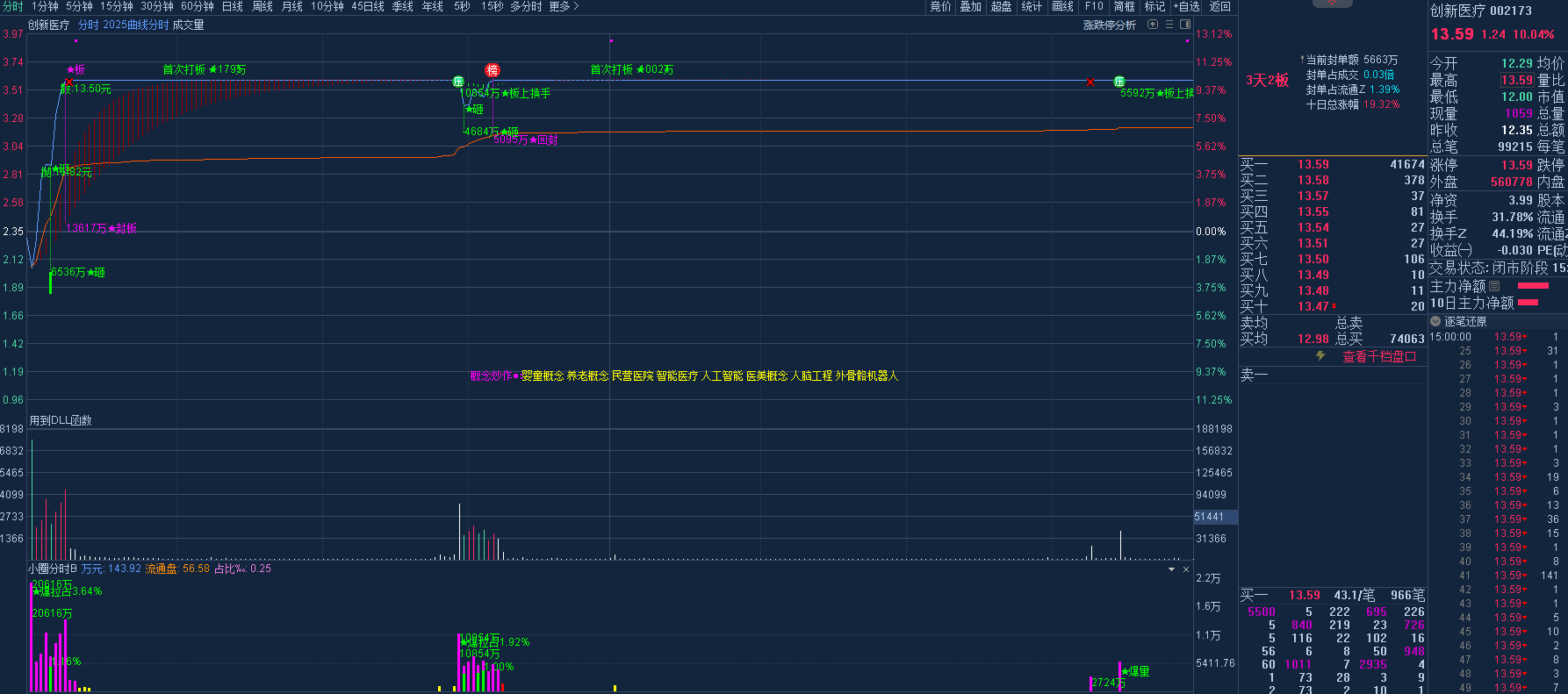Click the 10日主力净额 red bar
The height and width of the screenshot is (694, 1568).
1528,303
